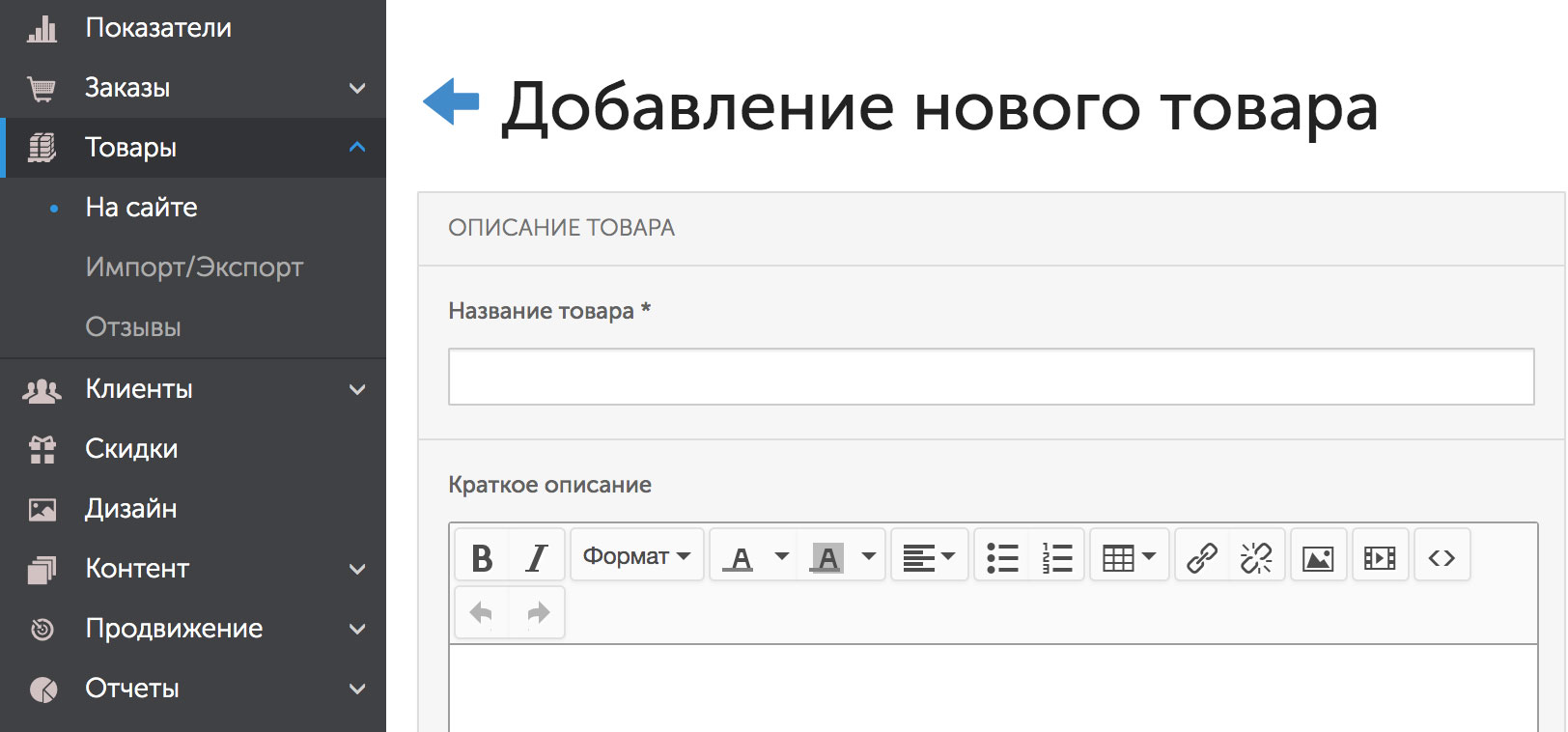Apply text color with the underlined A button
Screen dimensions: 1568x732
739,557
